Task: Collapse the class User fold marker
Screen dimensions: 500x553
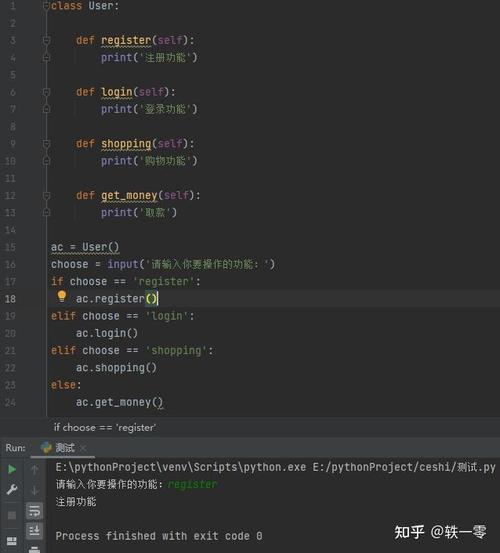Action: point(46,6)
